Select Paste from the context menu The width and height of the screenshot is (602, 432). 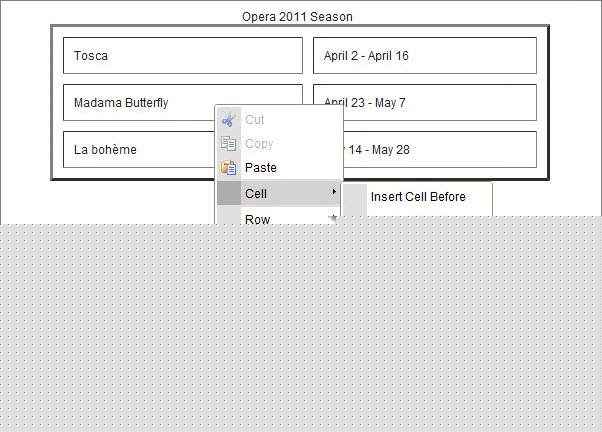tap(261, 168)
